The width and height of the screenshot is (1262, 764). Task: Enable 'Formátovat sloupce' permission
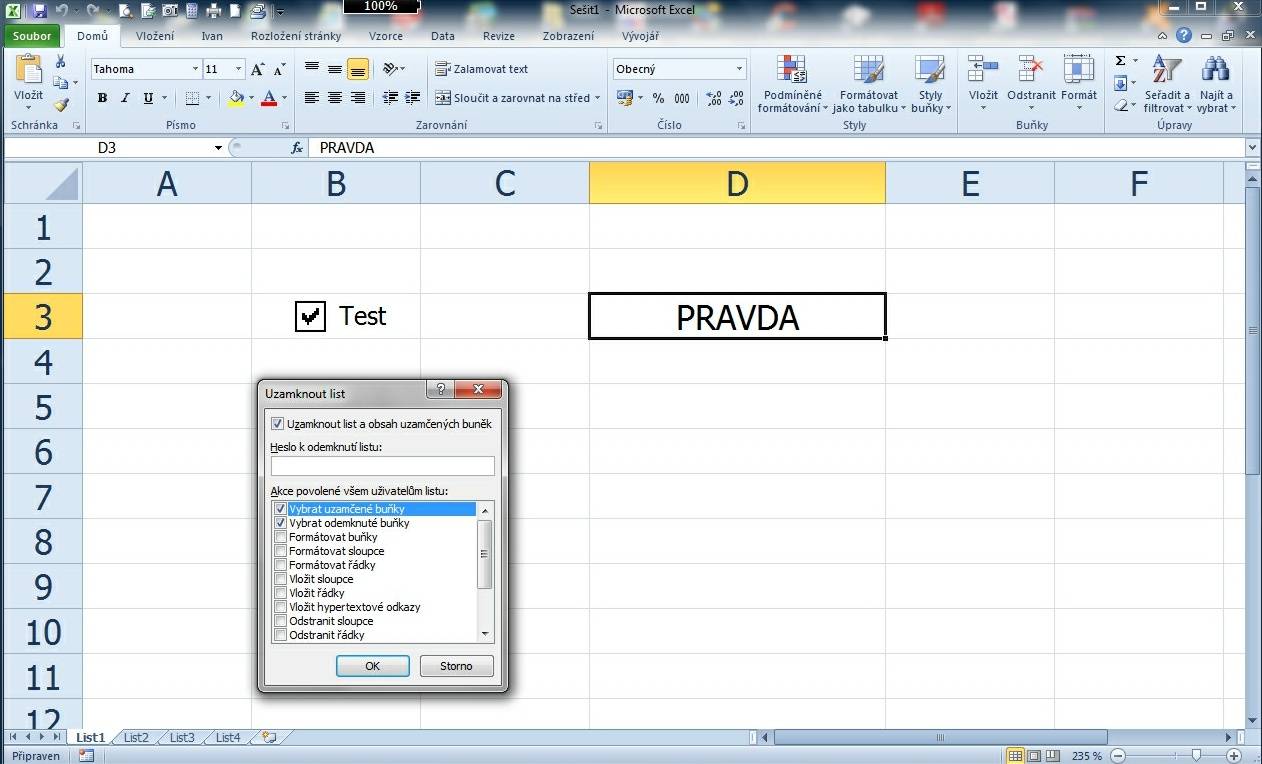click(280, 551)
